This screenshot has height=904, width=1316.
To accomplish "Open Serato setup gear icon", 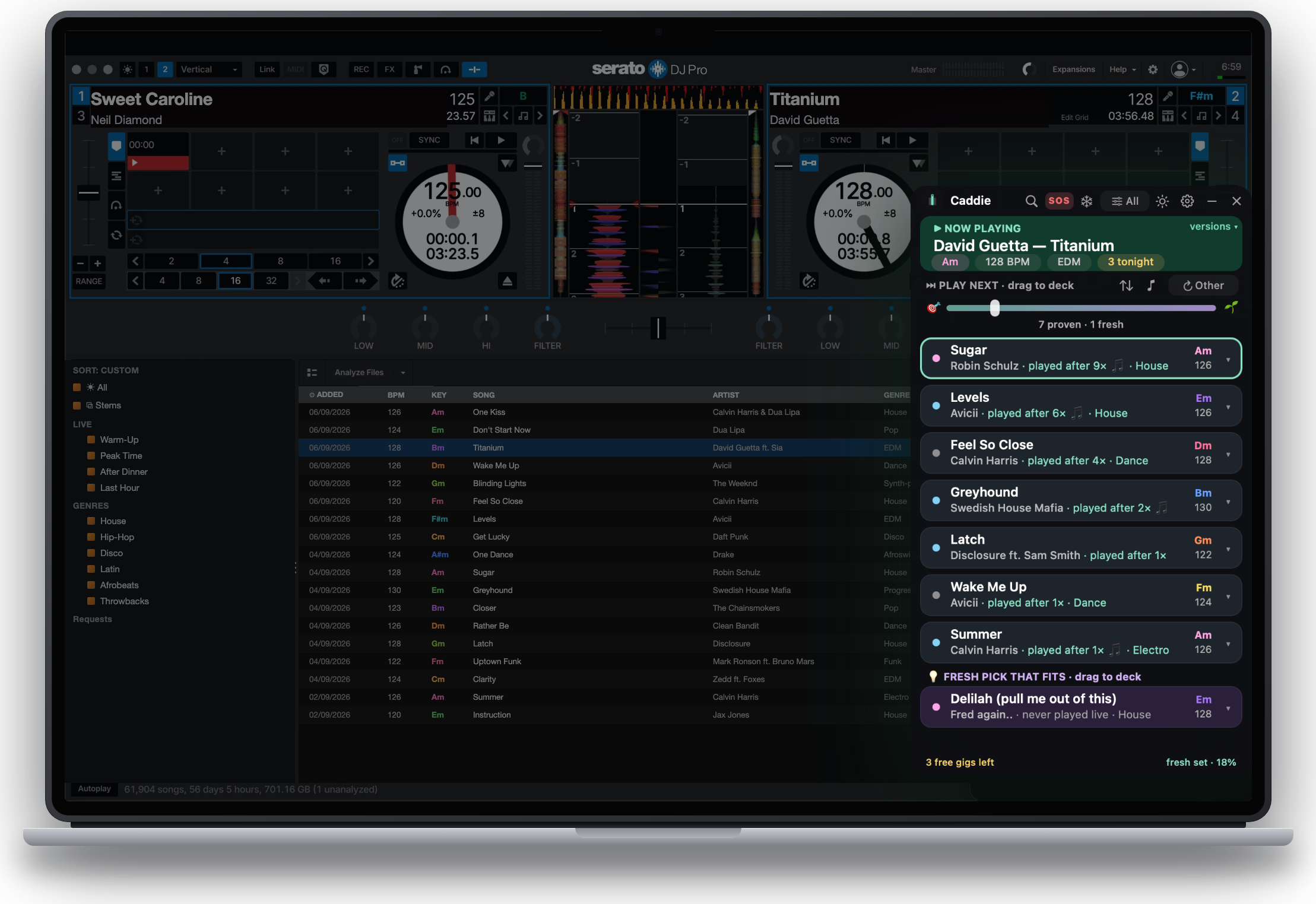I will click(x=1152, y=69).
